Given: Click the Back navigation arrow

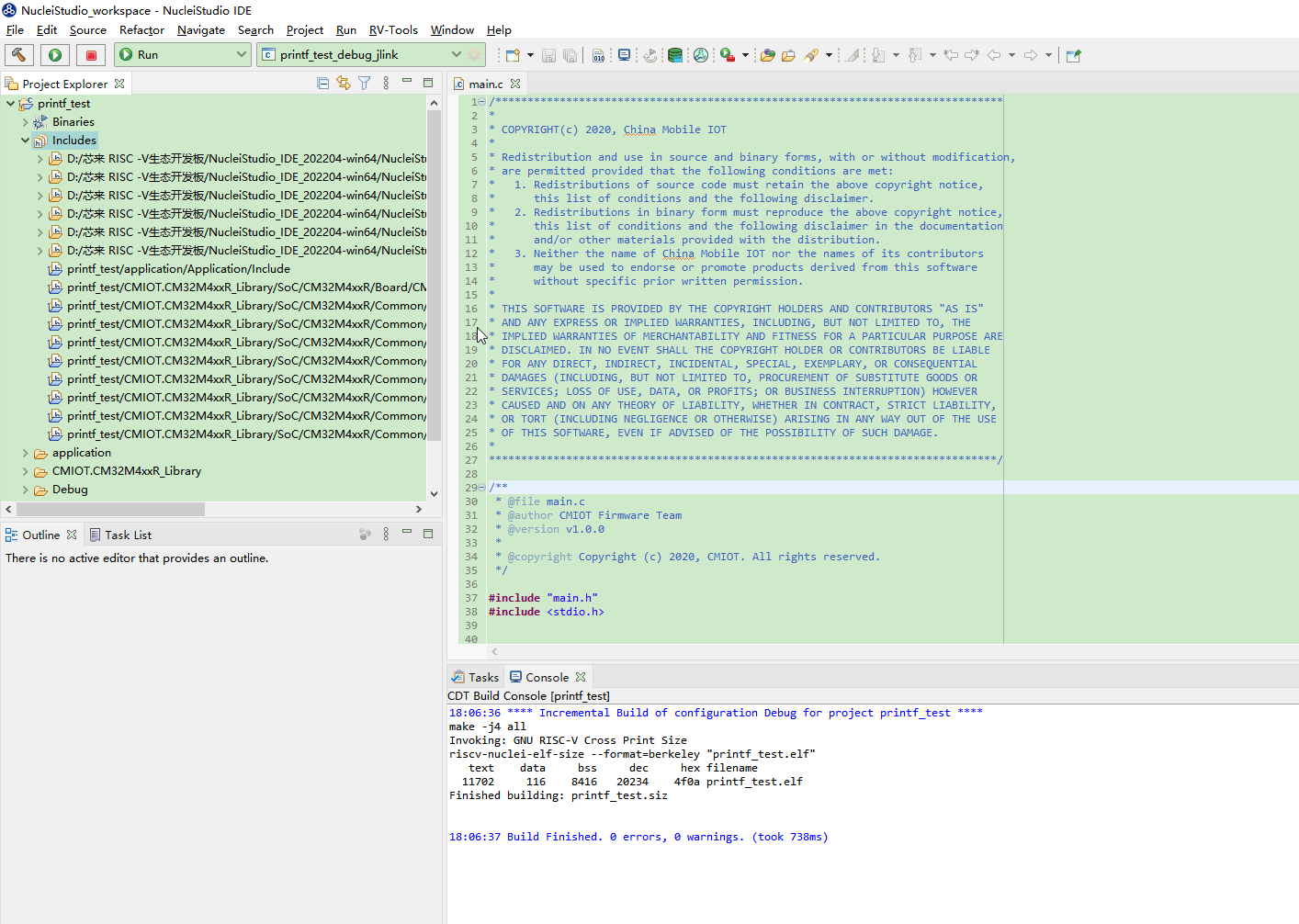Looking at the screenshot, I should coord(994,55).
